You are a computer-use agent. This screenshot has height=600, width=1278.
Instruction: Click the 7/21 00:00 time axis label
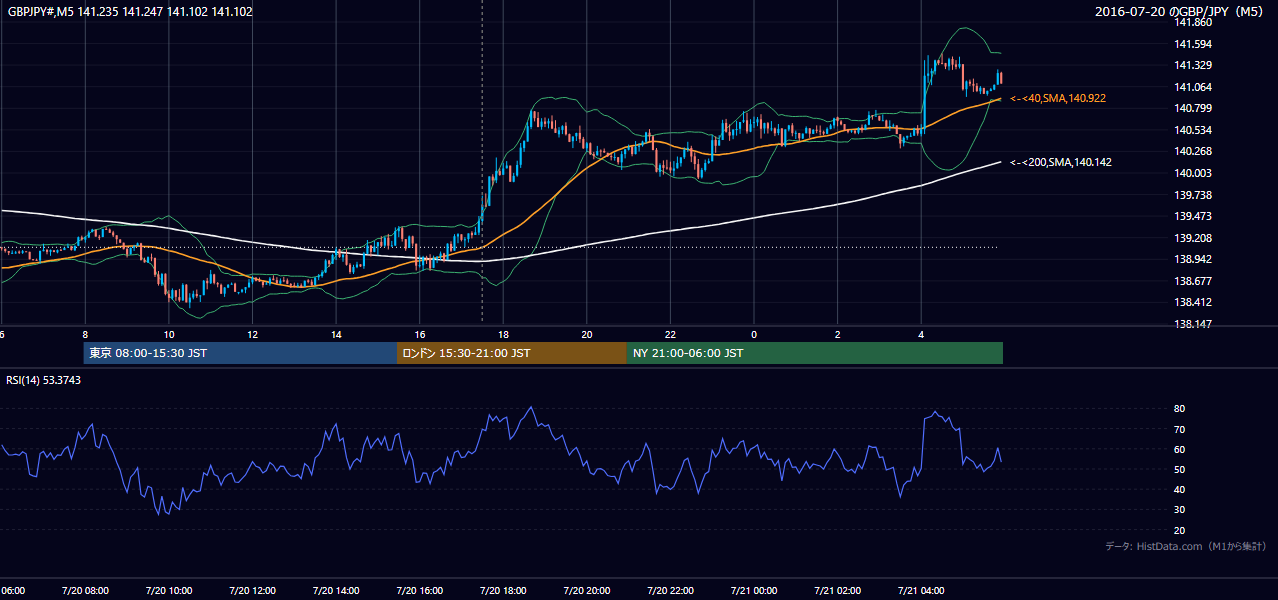pos(754,590)
